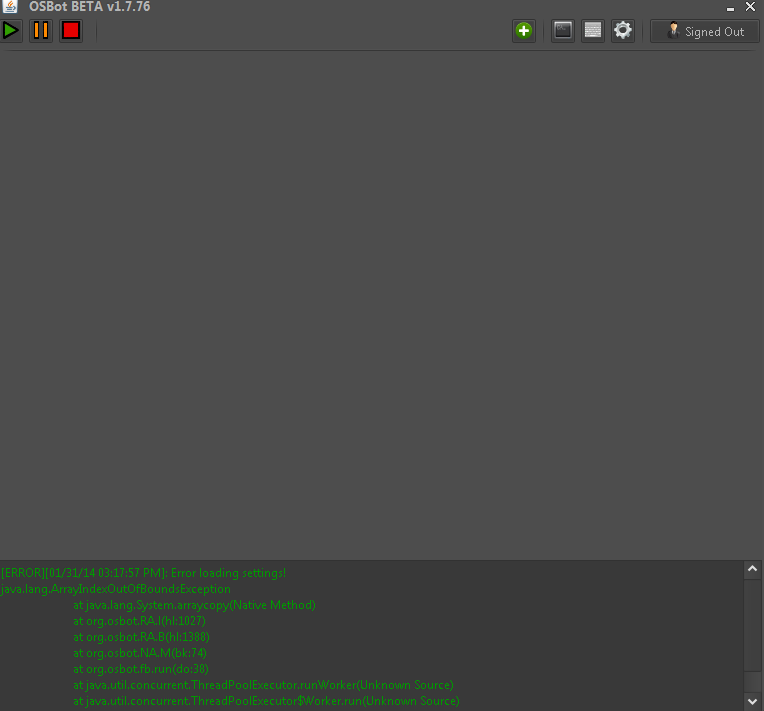
Task: Click the 'org.osbot.fb.run(do:38)' stack line
Action: pos(141,669)
